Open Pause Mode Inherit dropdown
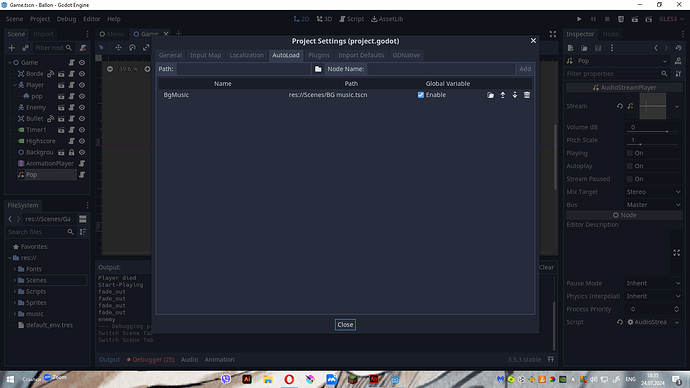This screenshot has height=388, width=690. [653, 283]
